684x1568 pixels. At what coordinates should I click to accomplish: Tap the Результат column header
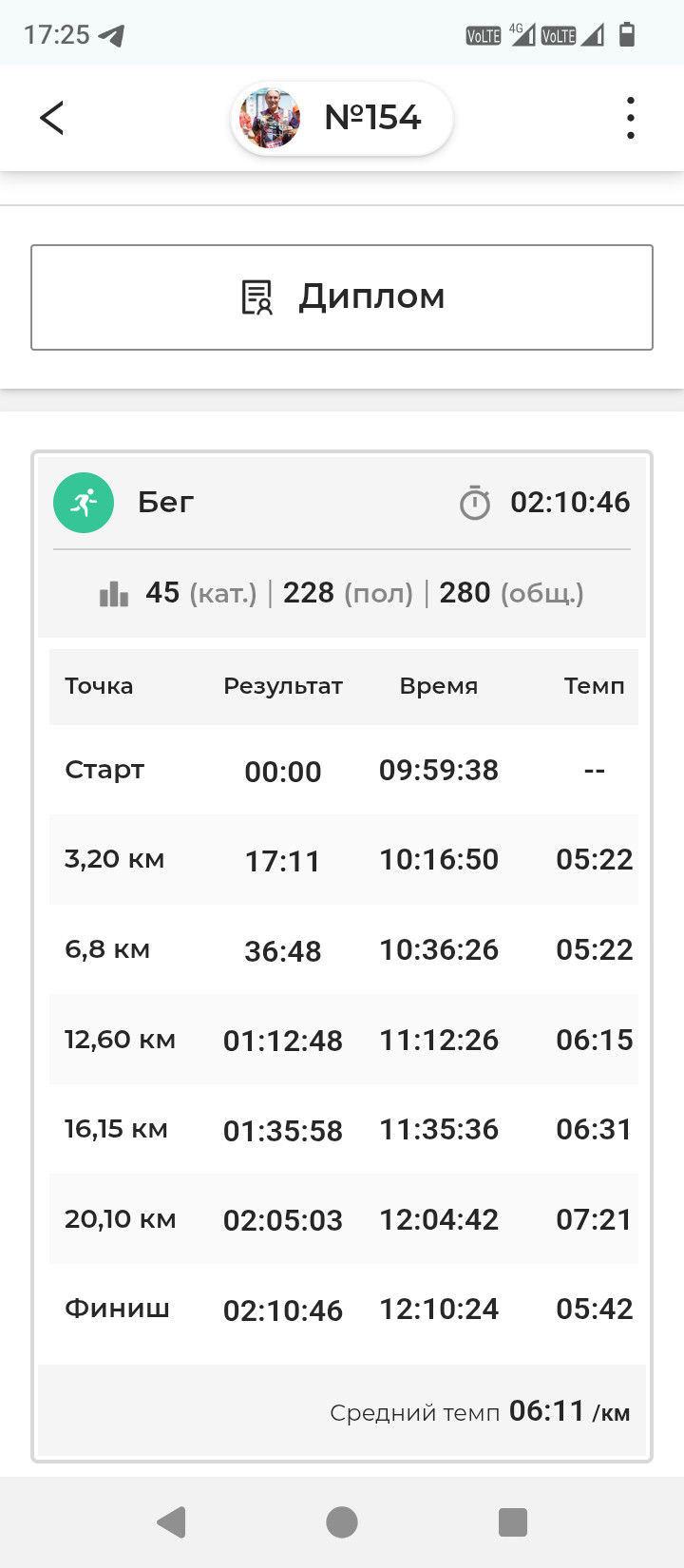pos(283,686)
